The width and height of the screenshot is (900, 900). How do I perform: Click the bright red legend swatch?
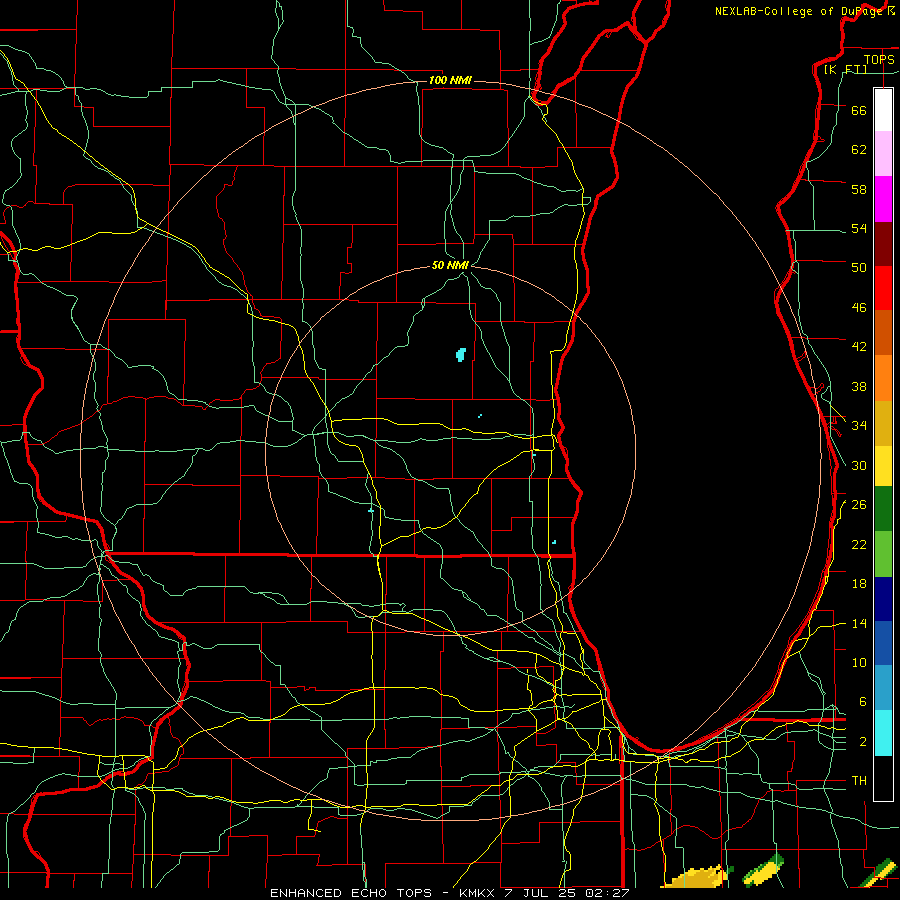coord(883,288)
